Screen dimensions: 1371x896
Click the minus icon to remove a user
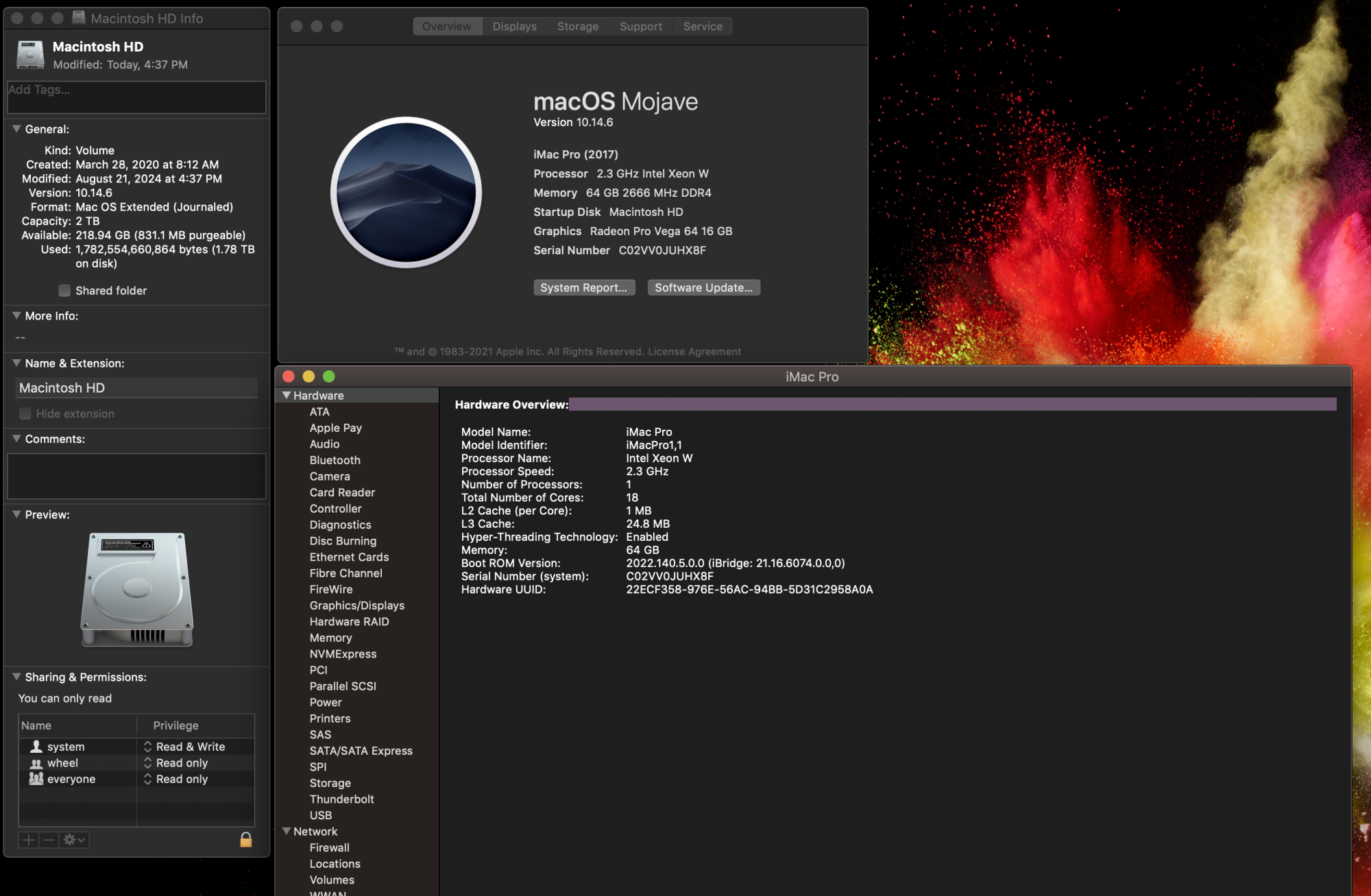click(49, 840)
